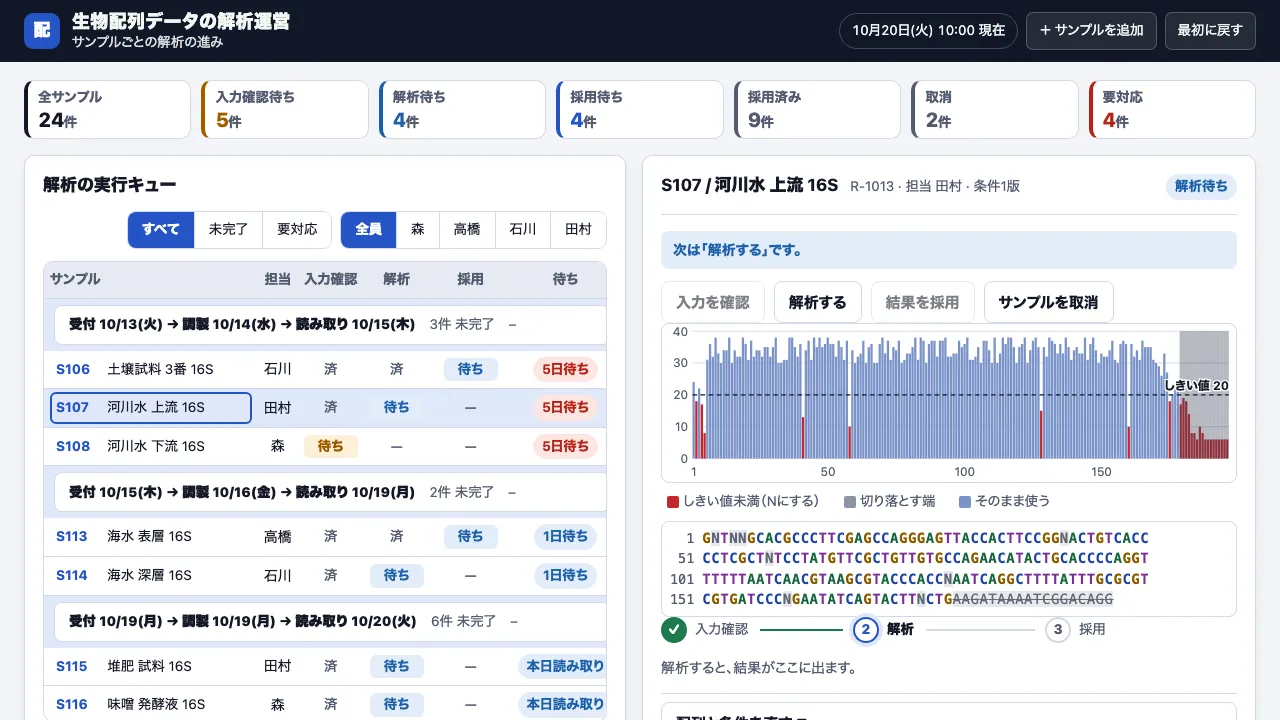Click the 取消 2件 summary card
Viewport: 1280px width, 720px height.
pos(995,109)
